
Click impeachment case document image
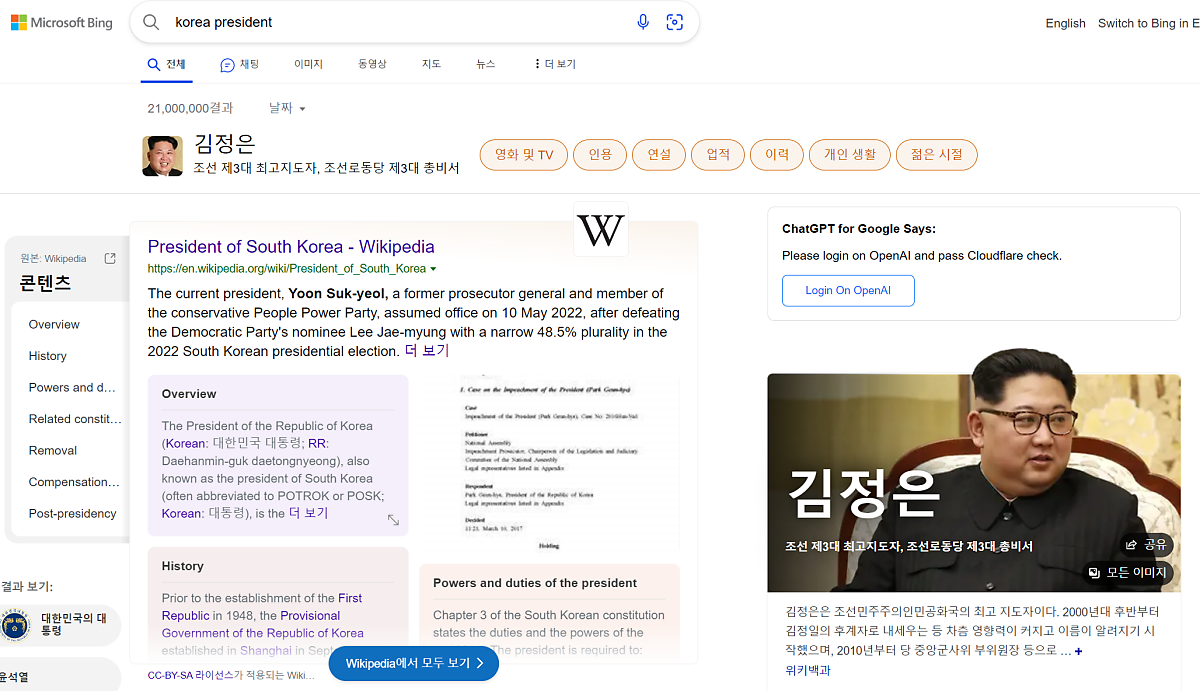548,465
